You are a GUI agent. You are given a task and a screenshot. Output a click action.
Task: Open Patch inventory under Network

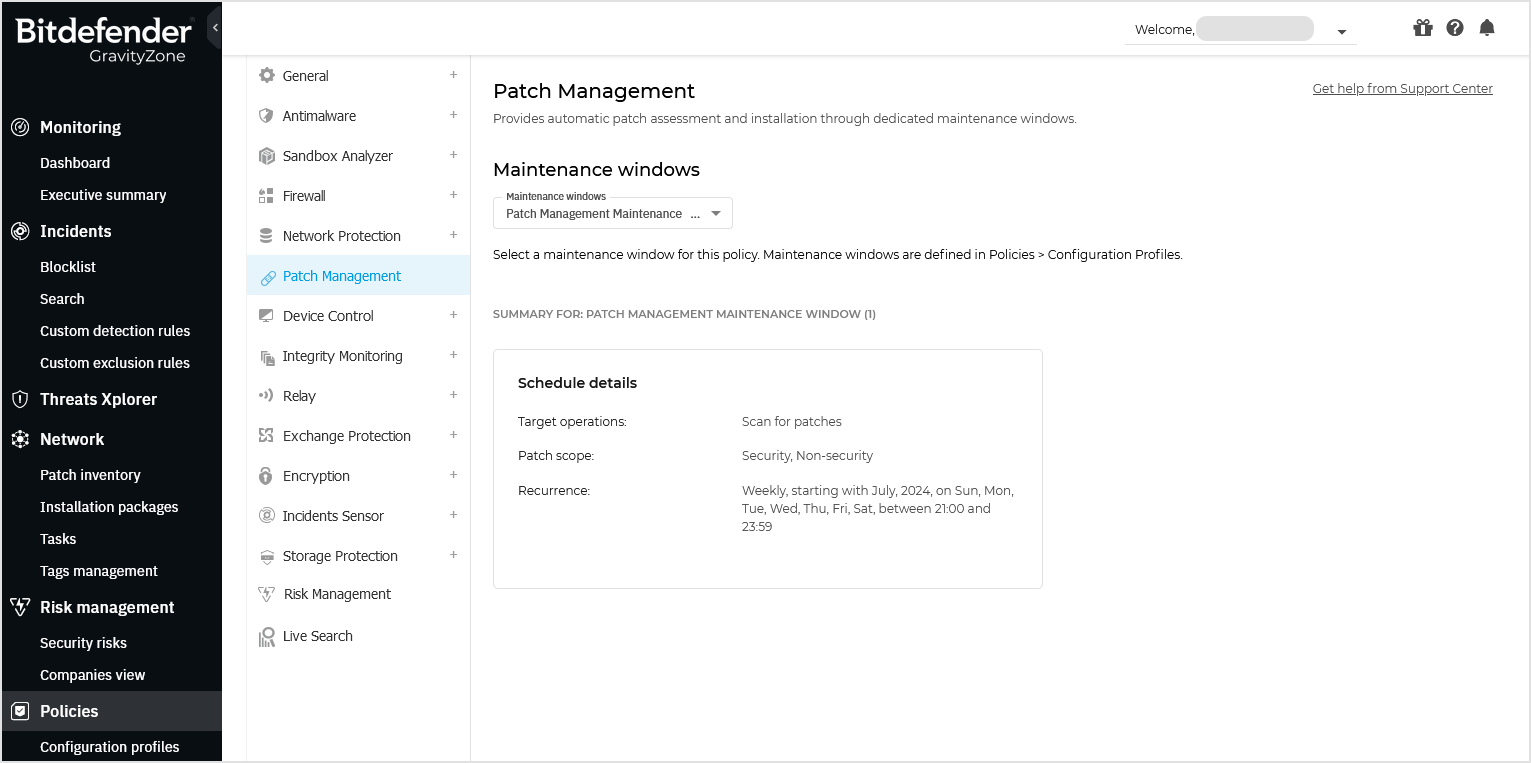(x=90, y=475)
